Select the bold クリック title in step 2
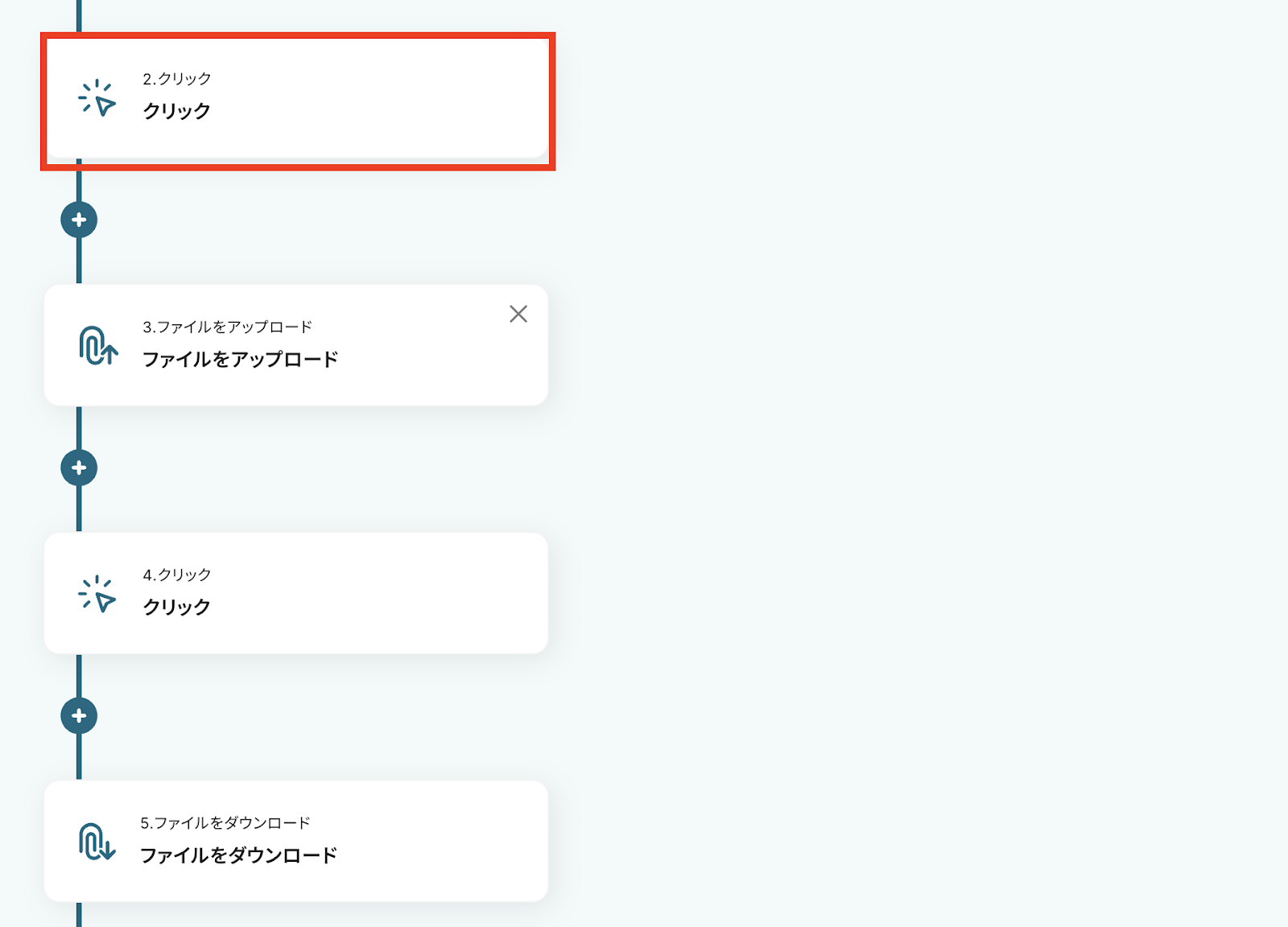The height and width of the screenshot is (927, 1288). [x=176, y=111]
